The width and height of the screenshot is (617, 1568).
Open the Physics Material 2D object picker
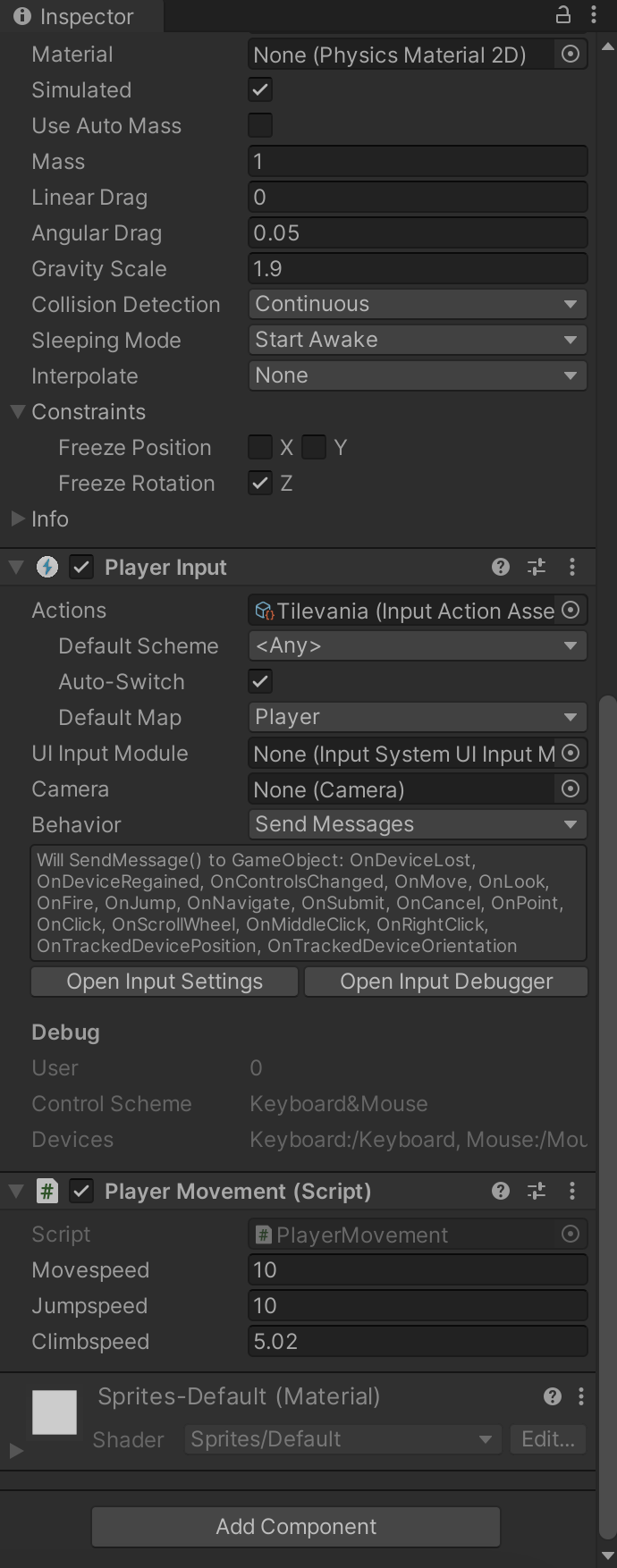pyautogui.click(x=571, y=54)
